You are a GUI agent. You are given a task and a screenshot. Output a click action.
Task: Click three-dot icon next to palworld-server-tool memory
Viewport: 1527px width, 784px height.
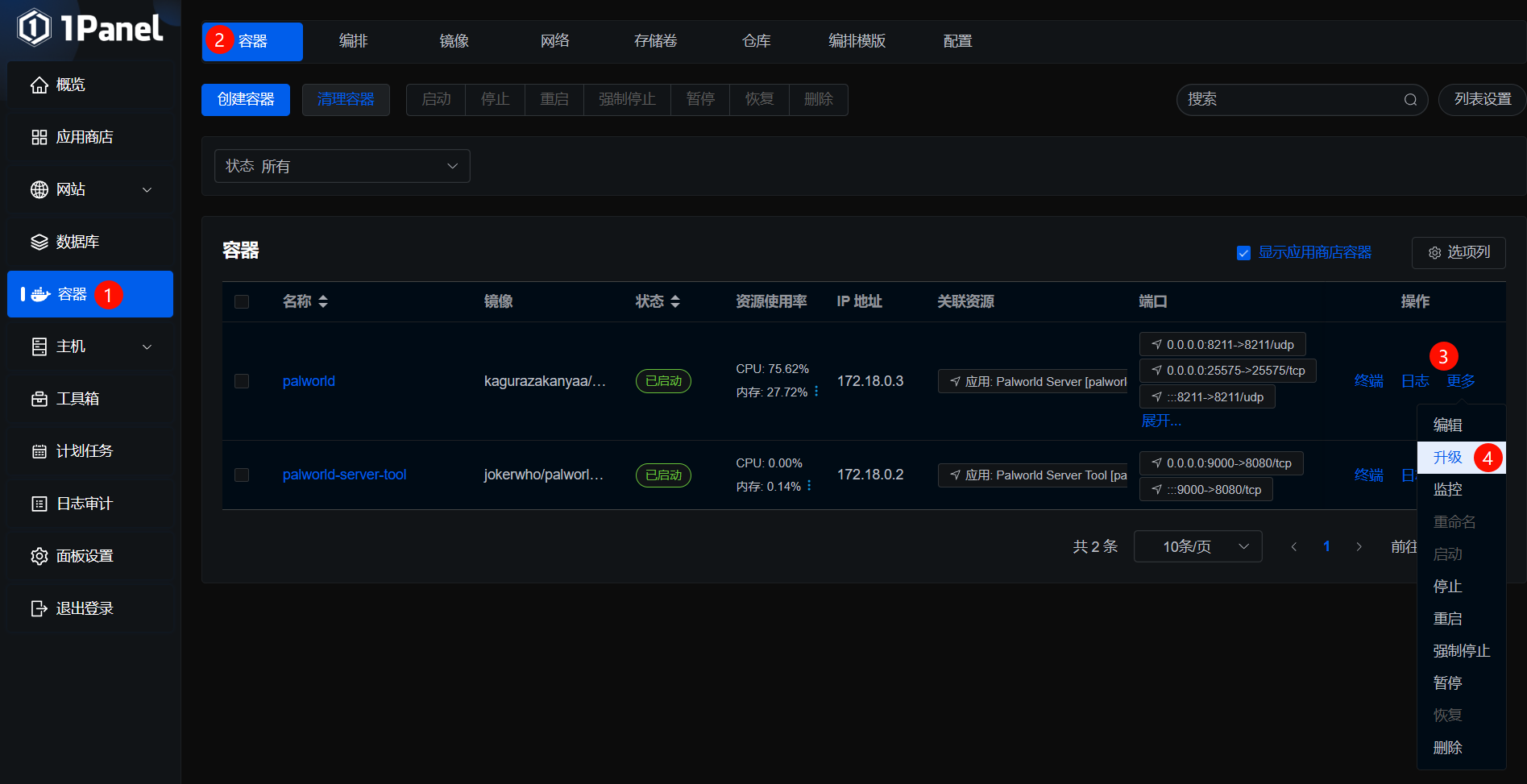[x=809, y=486]
